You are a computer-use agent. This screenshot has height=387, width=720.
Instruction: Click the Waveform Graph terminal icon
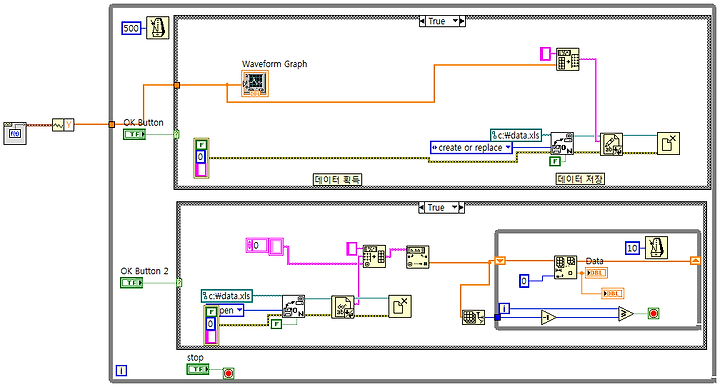(x=255, y=84)
